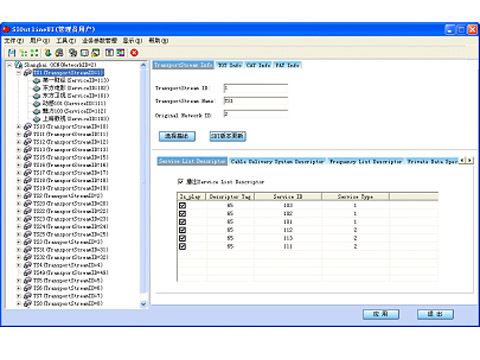The height and width of the screenshot is (360, 480).
Task: Toggle the Service List Descriptor checkbox
Action: [180, 181]
